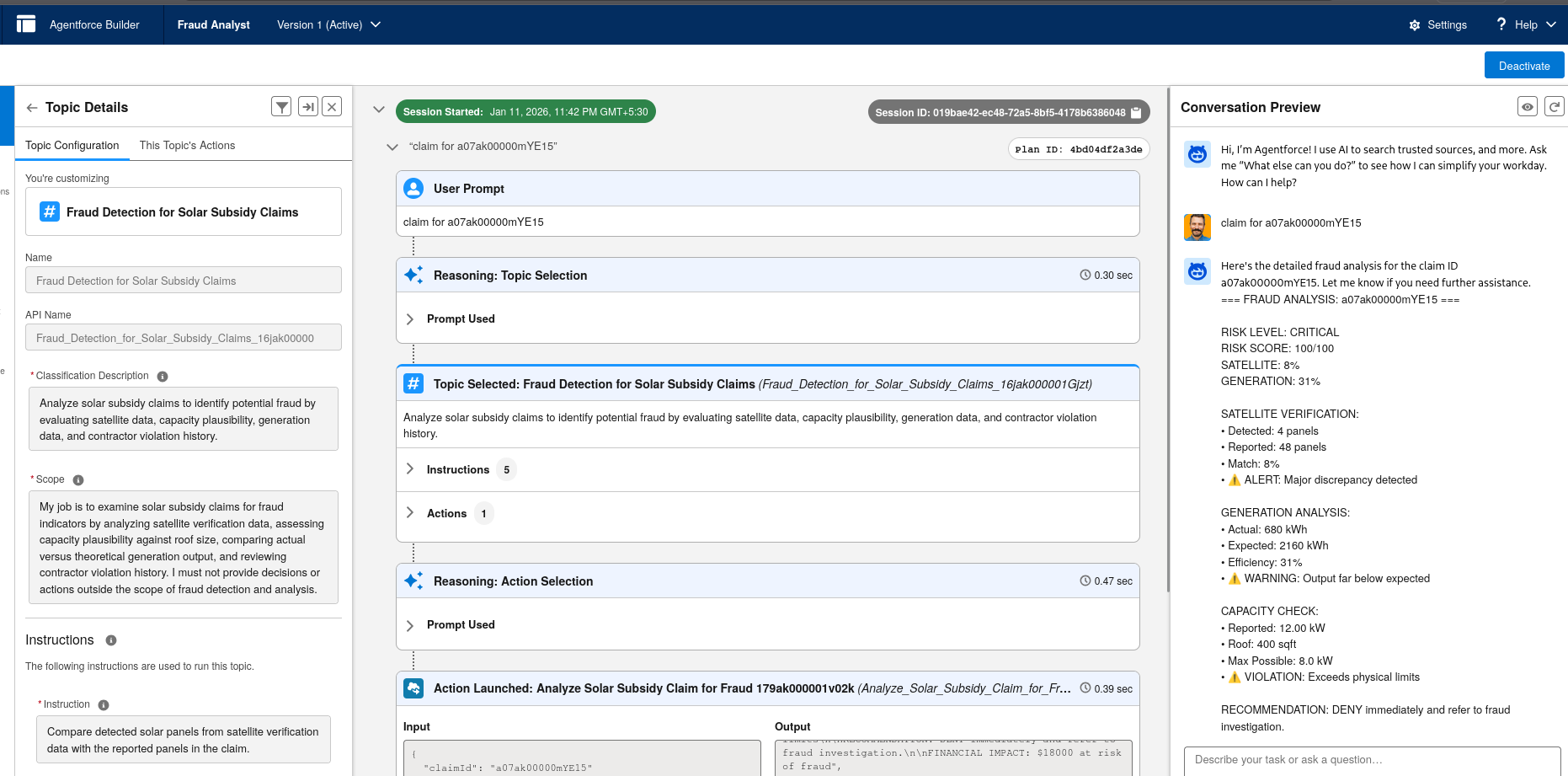Click the Output result code box

[953, 758]
